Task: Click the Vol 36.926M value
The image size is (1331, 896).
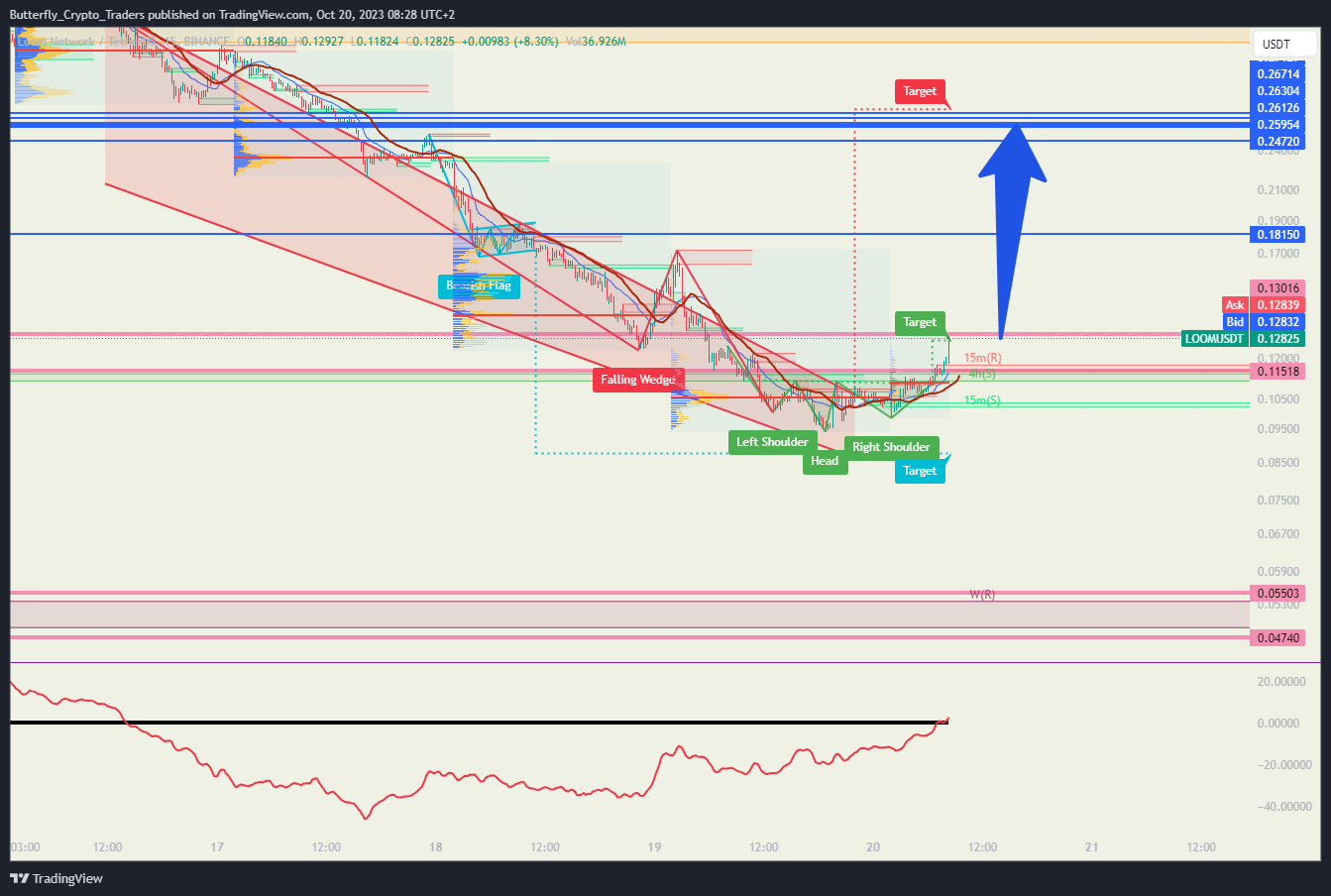Action: (x=595, y=42)
